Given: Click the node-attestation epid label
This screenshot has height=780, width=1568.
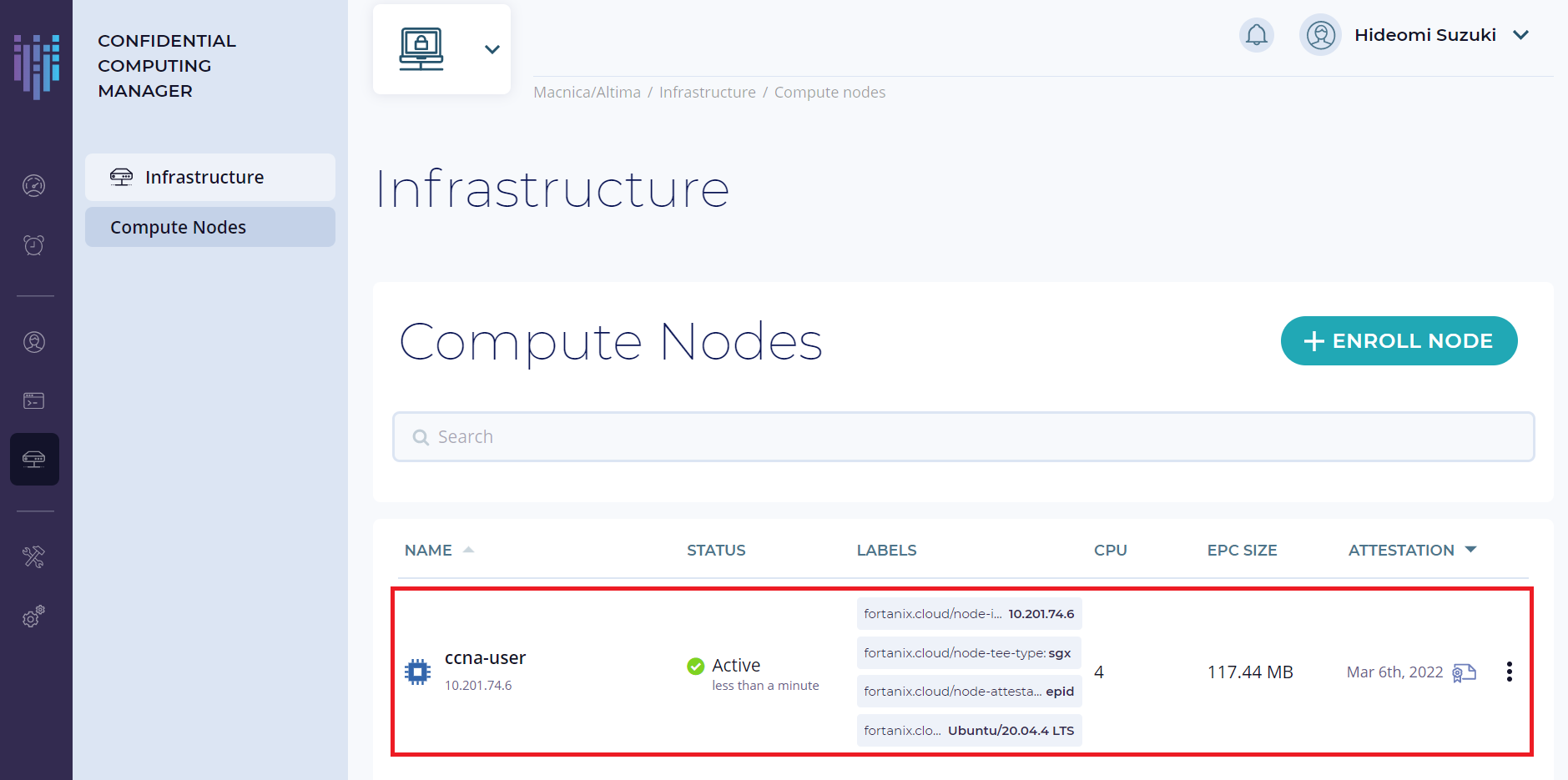Looking at the screenshot, I should pyautogui.click(x=970, y=692).
